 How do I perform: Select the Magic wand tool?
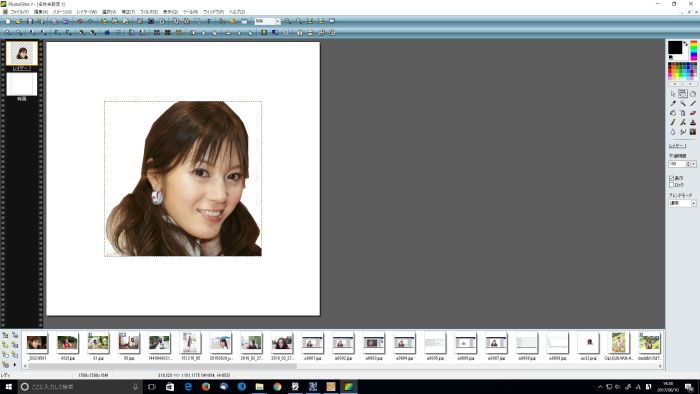point(683,104)
